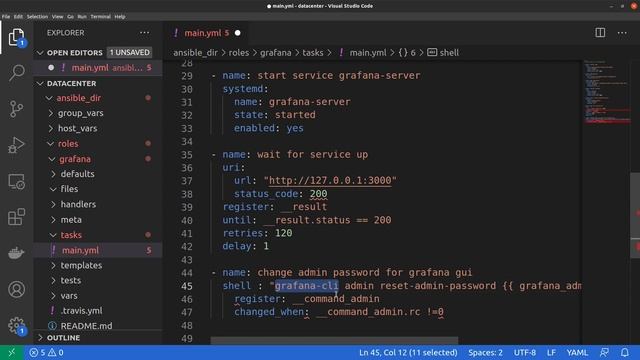This screenshot has height=360, width=640.
Task: Expand the templates folder
Action: click(x=53, y=265)
